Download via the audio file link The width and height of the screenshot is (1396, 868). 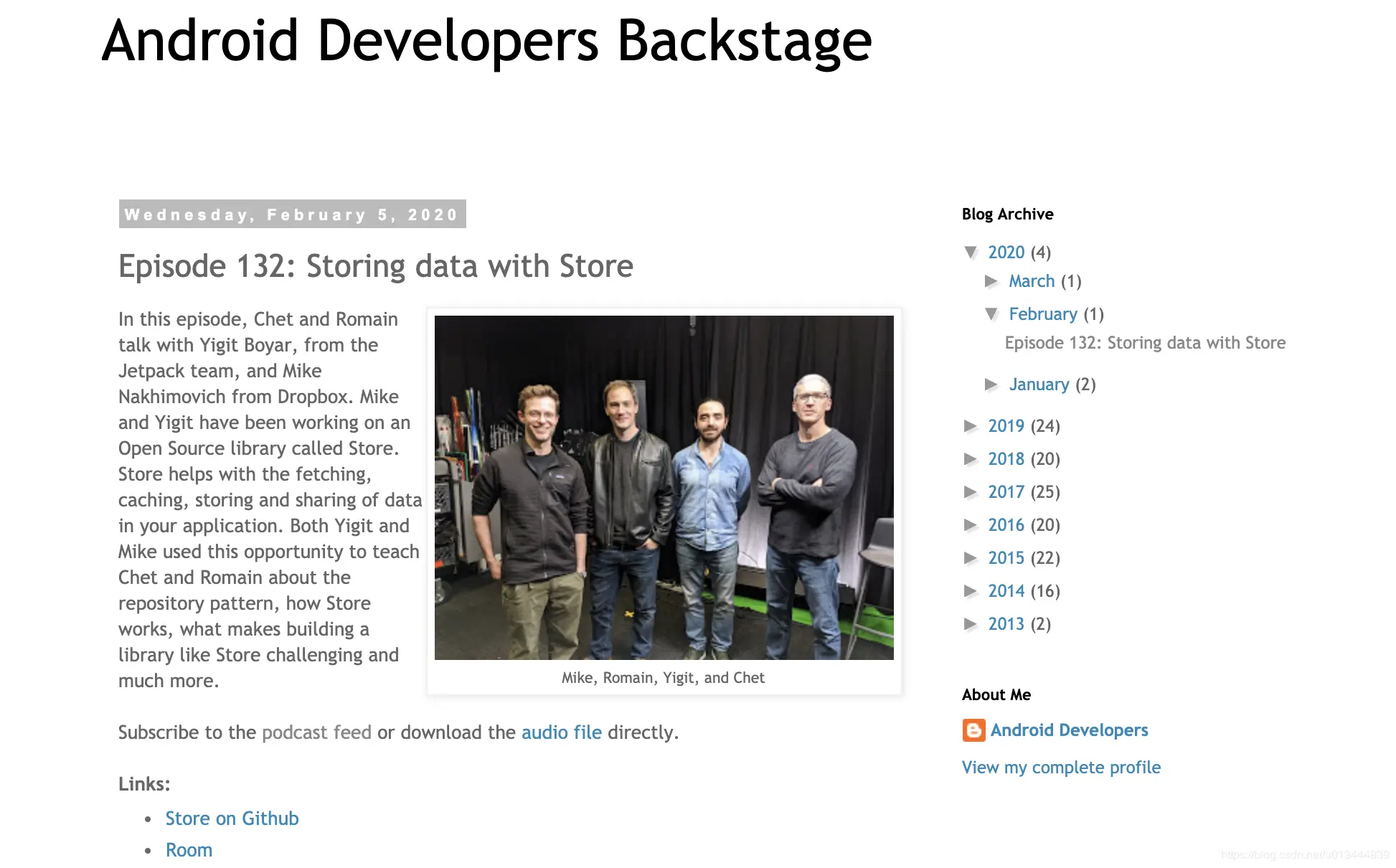pos(561,732)
